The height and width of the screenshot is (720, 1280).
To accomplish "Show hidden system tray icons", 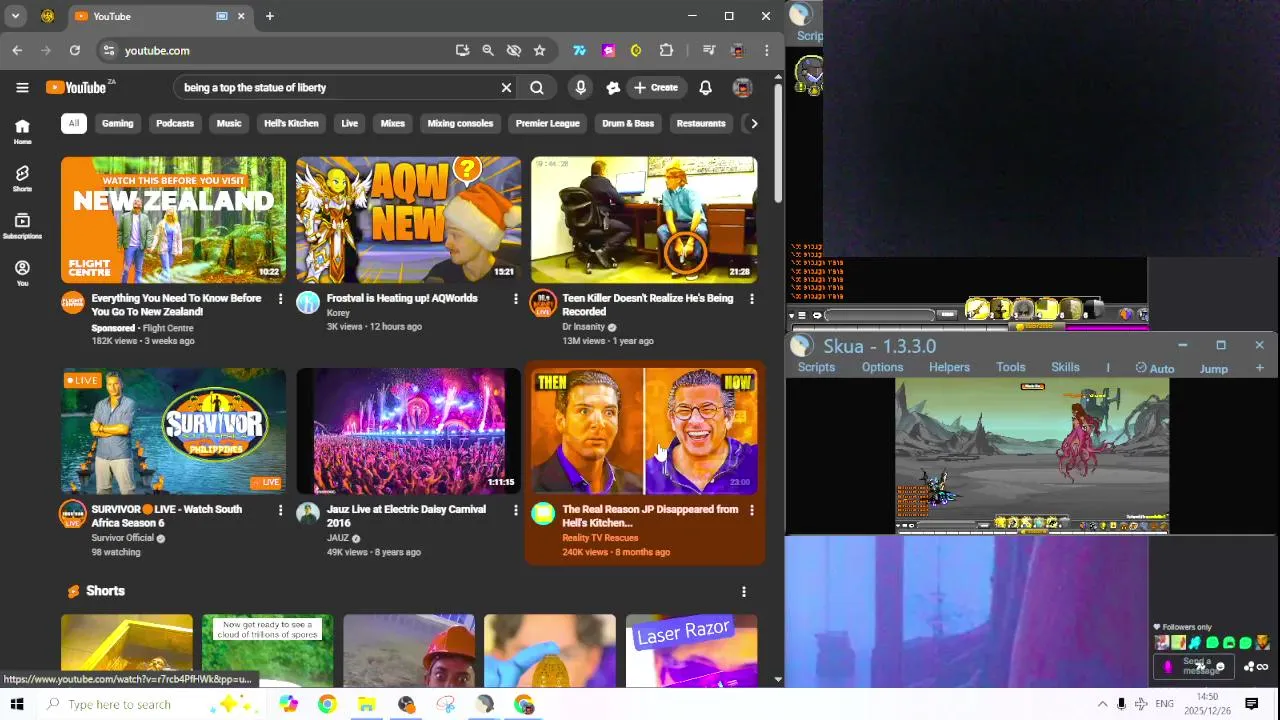I will pos(1102,704).
